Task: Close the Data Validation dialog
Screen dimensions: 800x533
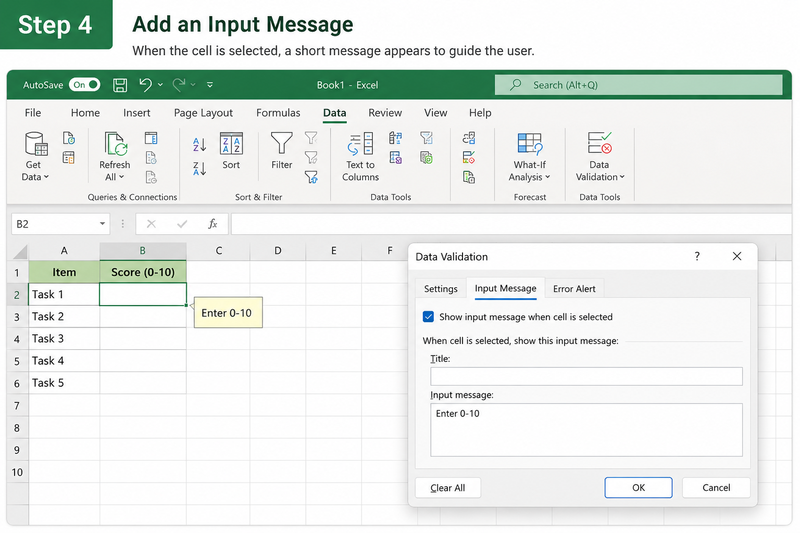Action: tap(737, 256)
